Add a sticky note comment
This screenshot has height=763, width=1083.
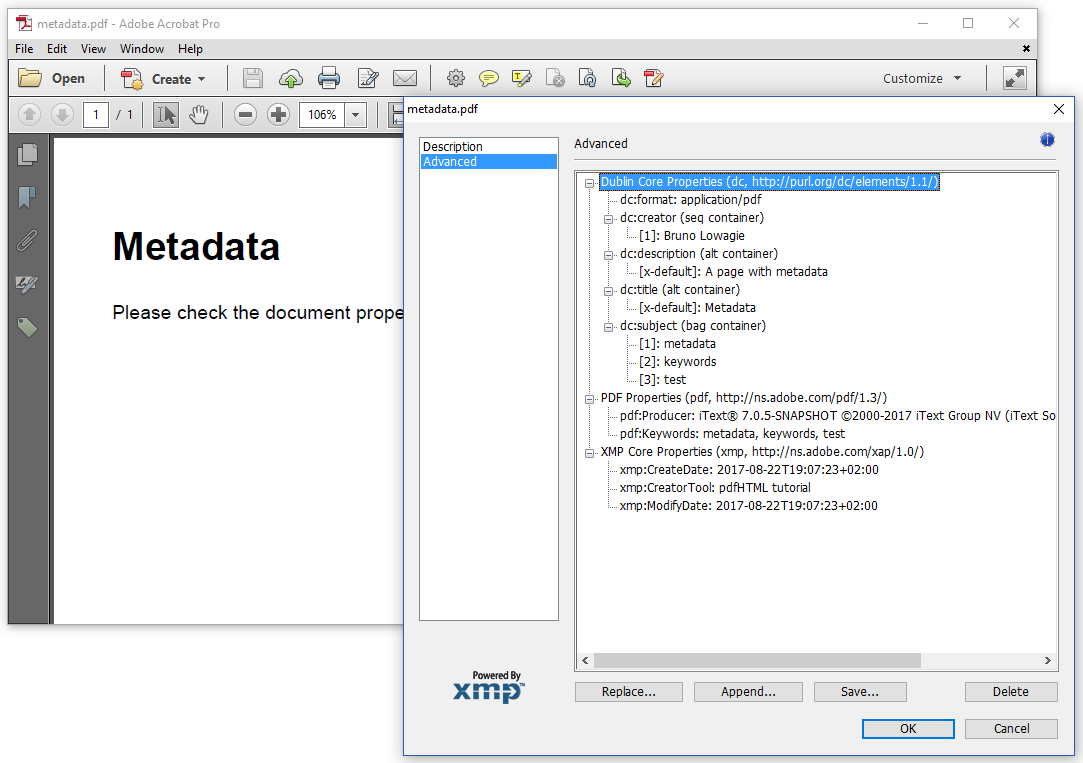pyautogui.click(x=488, y=77)
